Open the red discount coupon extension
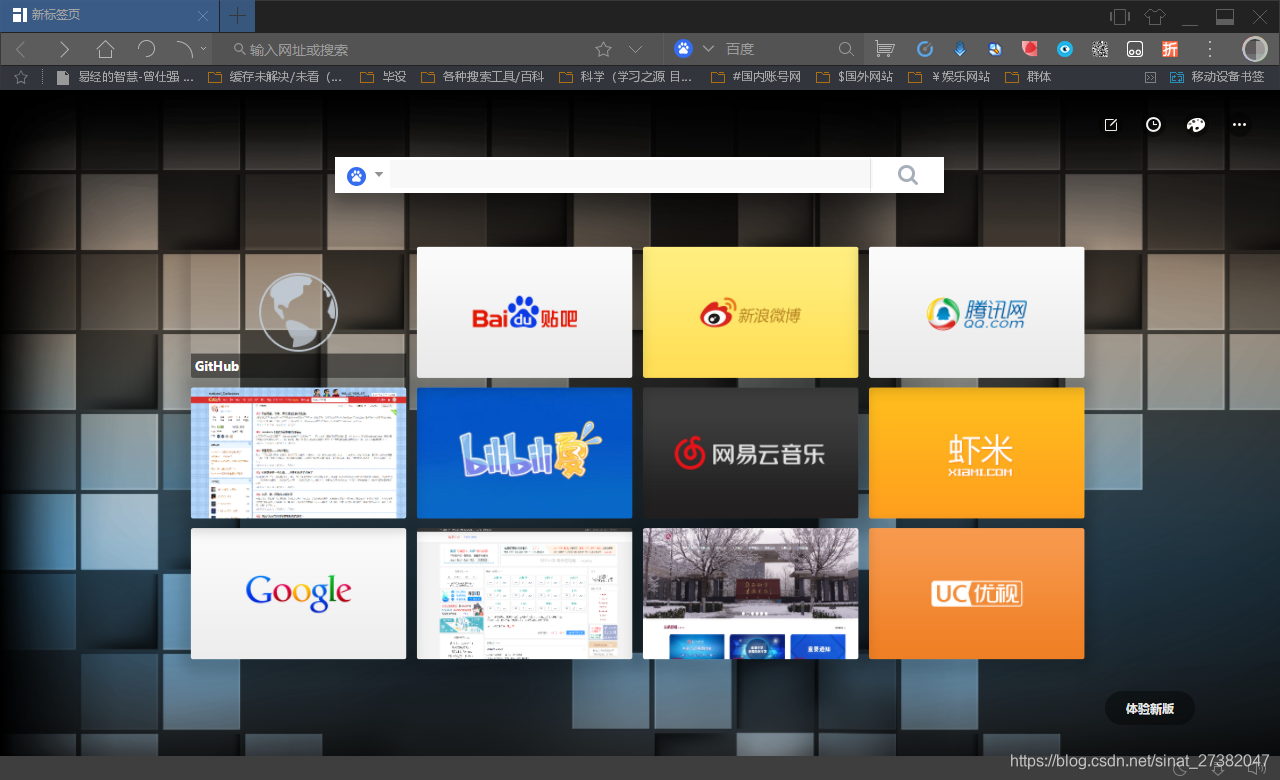The height and width of the screenshot is (780, 1280). pyautogui.click(x=1170, y=49)
